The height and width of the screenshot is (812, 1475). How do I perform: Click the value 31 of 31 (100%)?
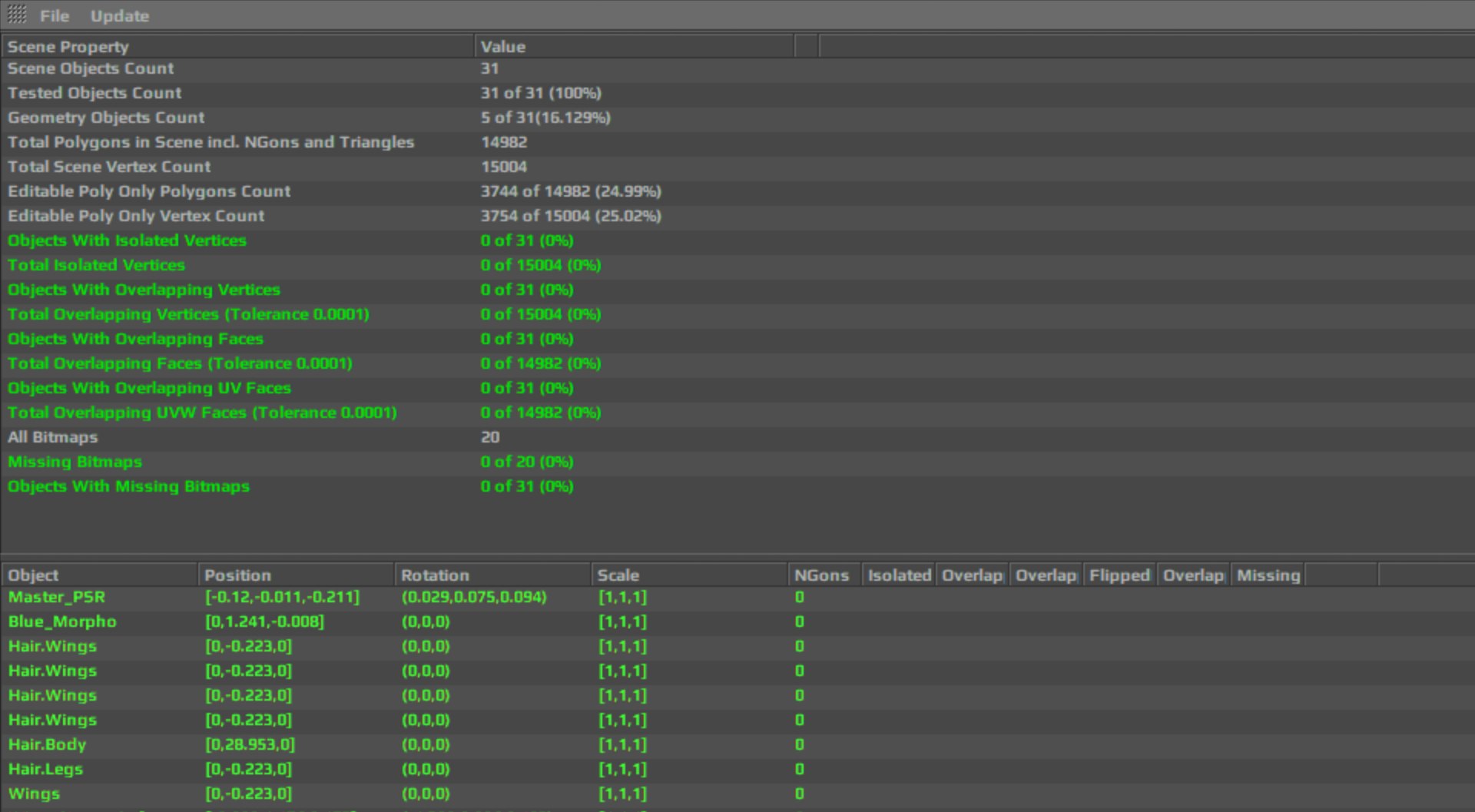click(541, 94)
